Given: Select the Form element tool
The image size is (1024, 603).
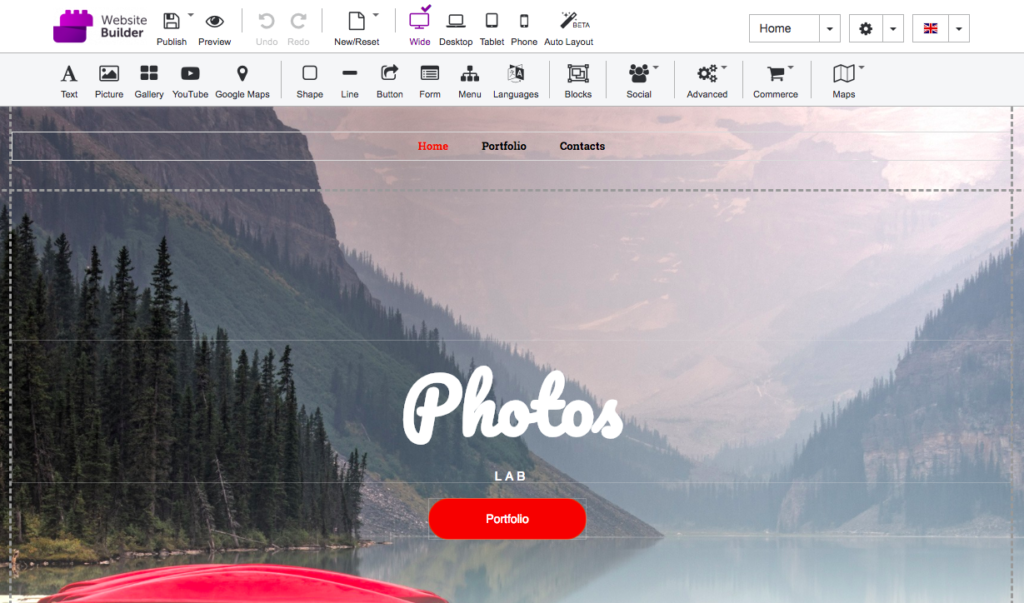Looking at the screenshot, I should coord(430,81).
